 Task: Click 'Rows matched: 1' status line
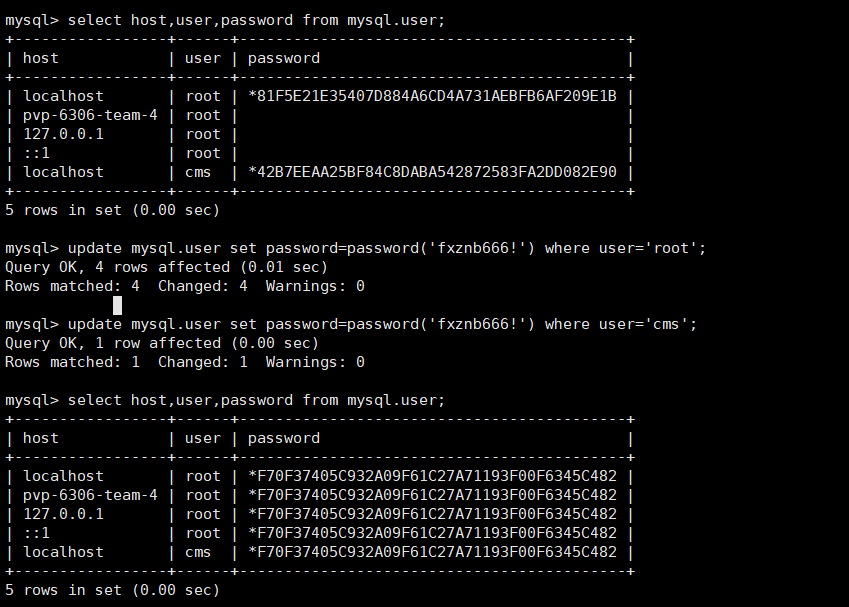pyautogui.click(x=185, y=362)
